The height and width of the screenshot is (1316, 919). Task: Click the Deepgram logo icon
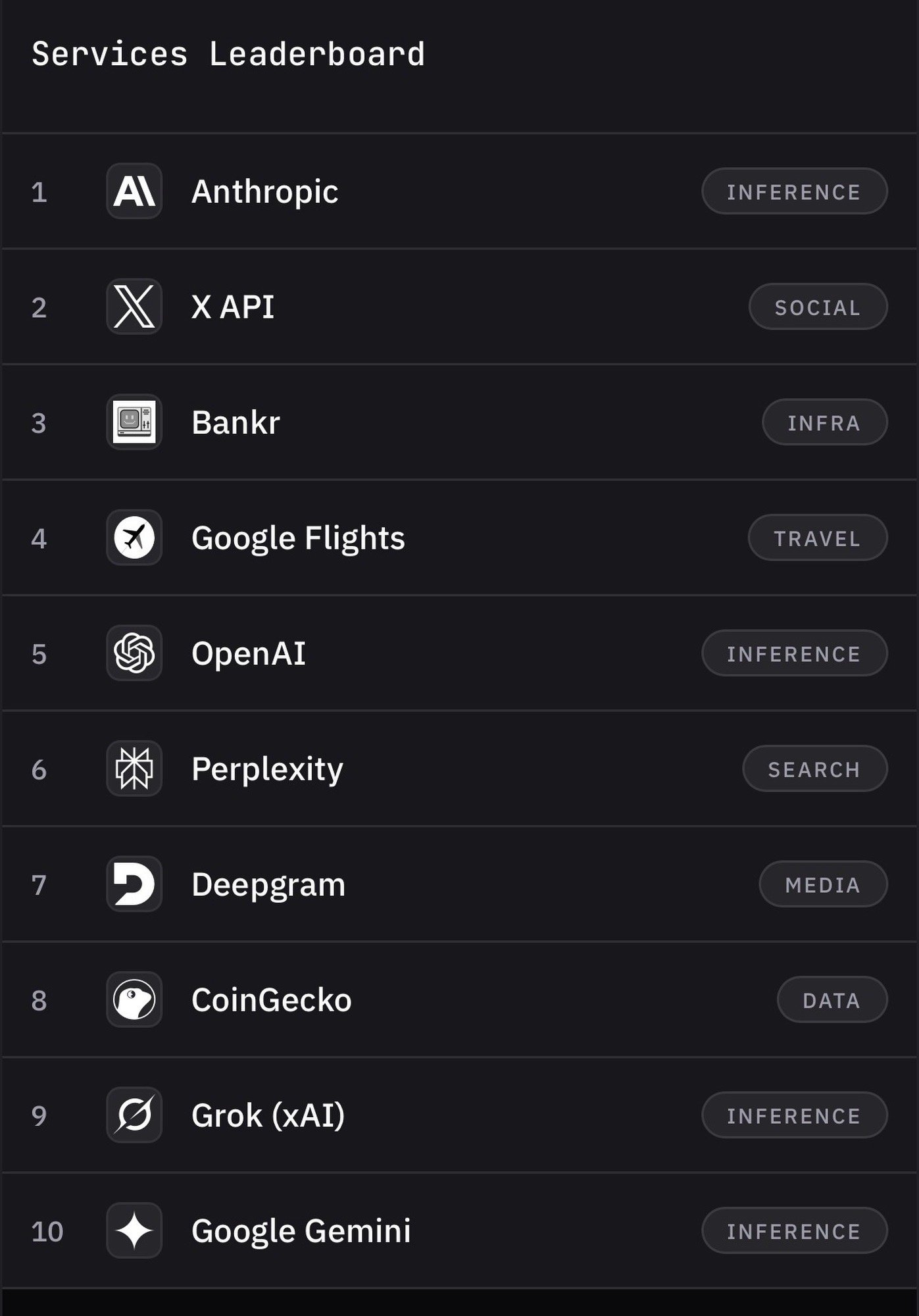134,884
